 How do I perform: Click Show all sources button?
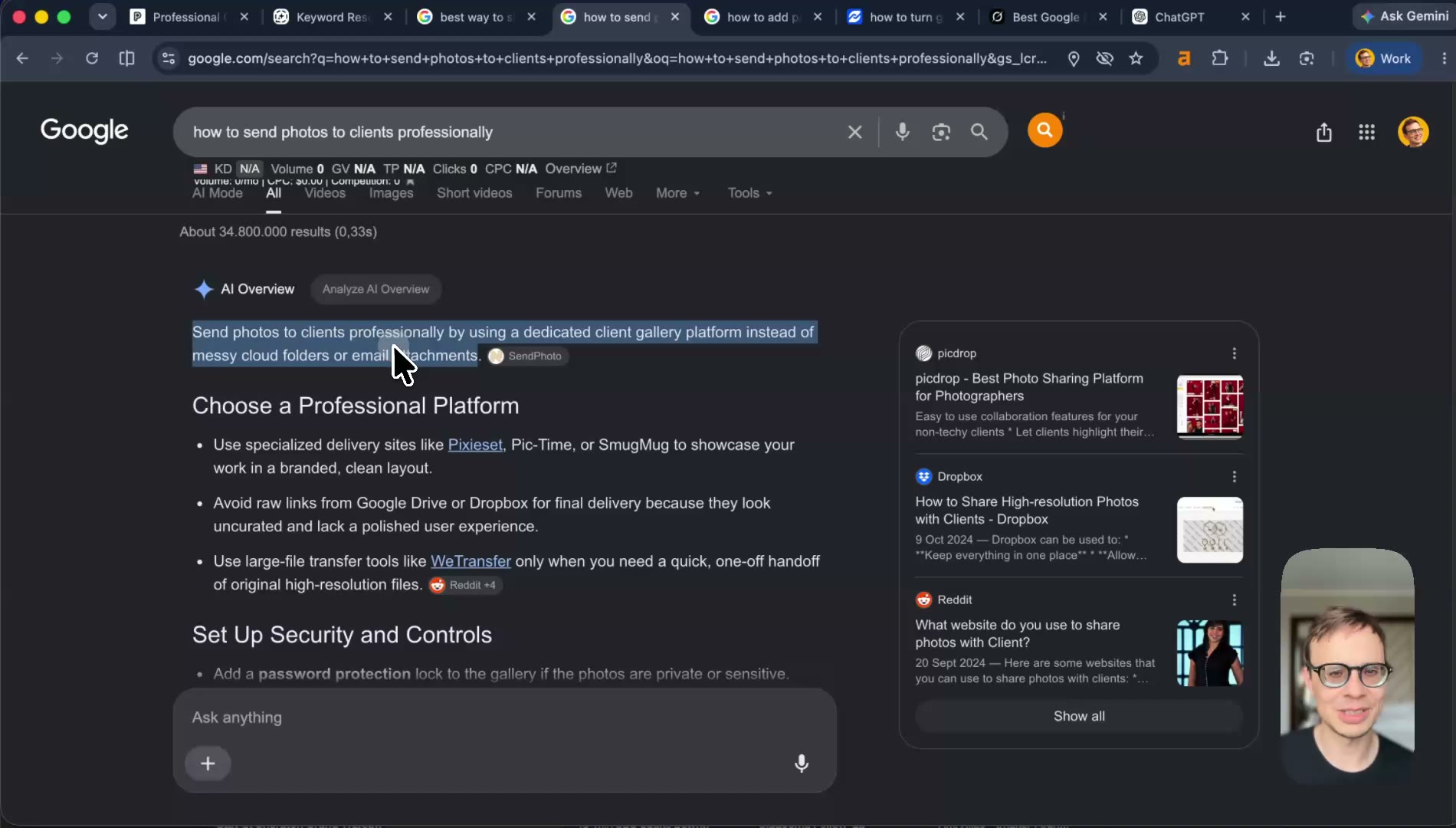click(x=1079, y=716)
